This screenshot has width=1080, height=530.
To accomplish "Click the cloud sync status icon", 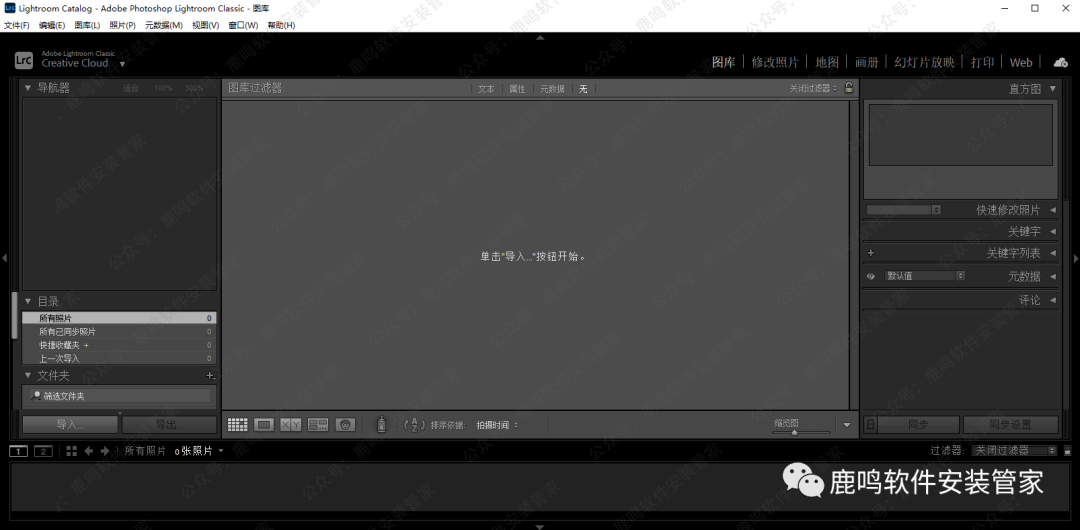I will pos(1061,63).
